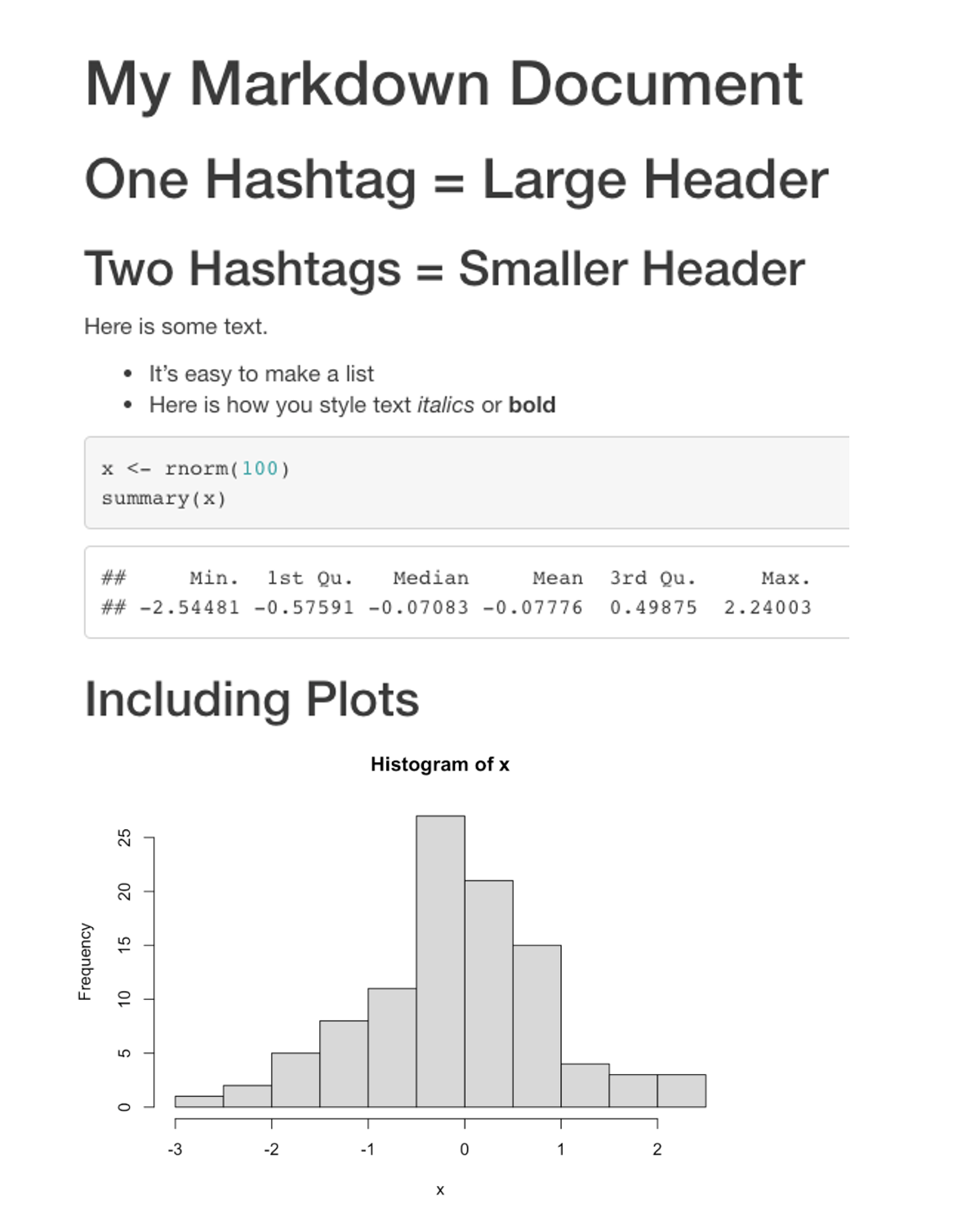Click the "-2" tick label on the x-axis

pos(271,1149)
